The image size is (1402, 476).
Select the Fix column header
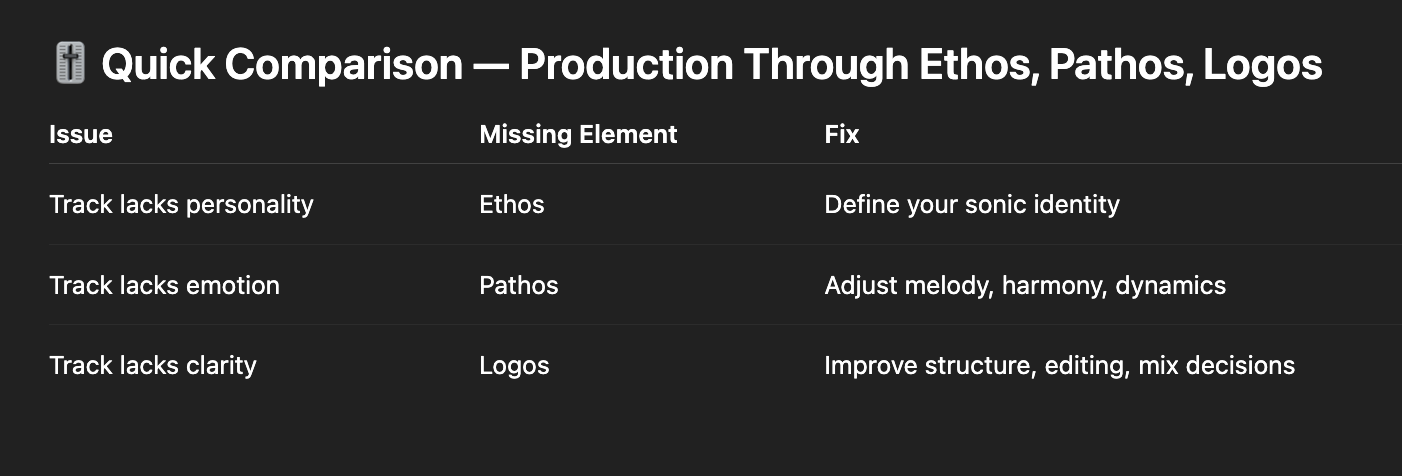841,134
